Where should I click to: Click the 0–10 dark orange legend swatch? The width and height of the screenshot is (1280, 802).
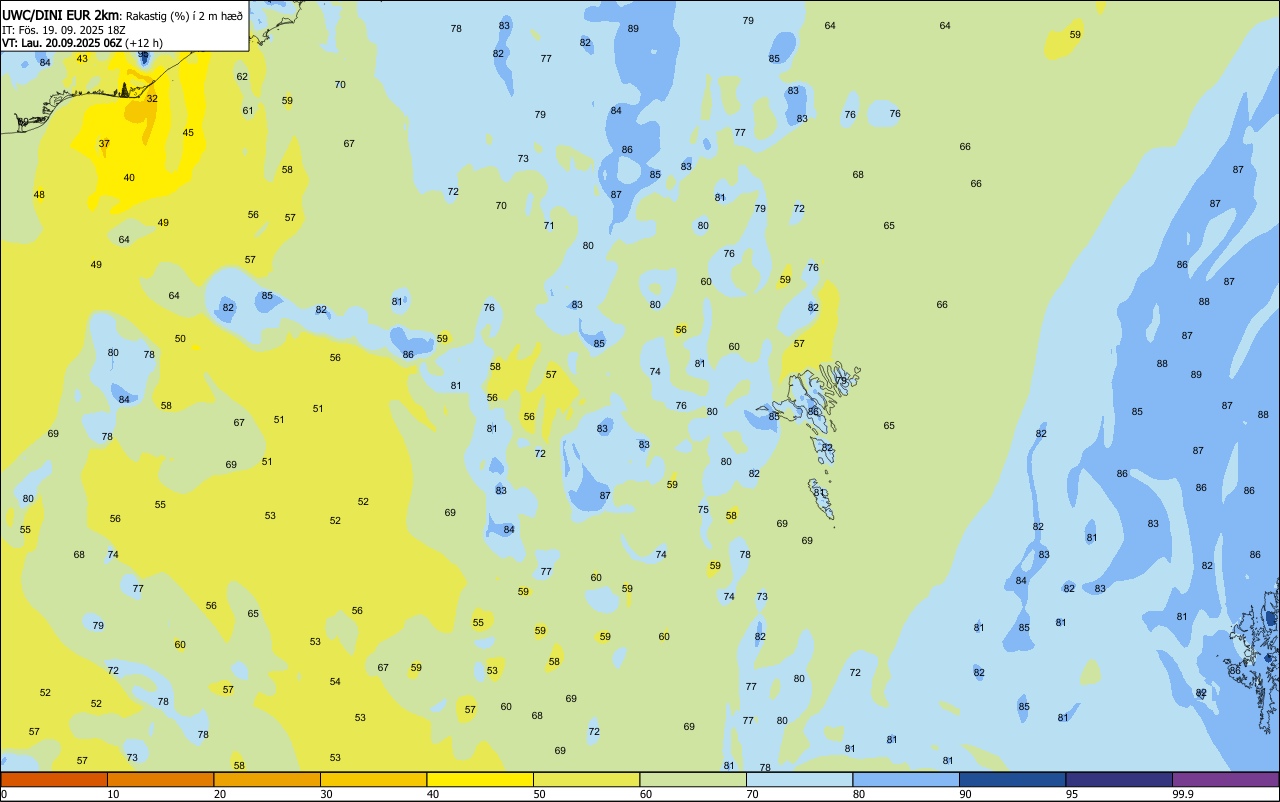tap(54, 779)
